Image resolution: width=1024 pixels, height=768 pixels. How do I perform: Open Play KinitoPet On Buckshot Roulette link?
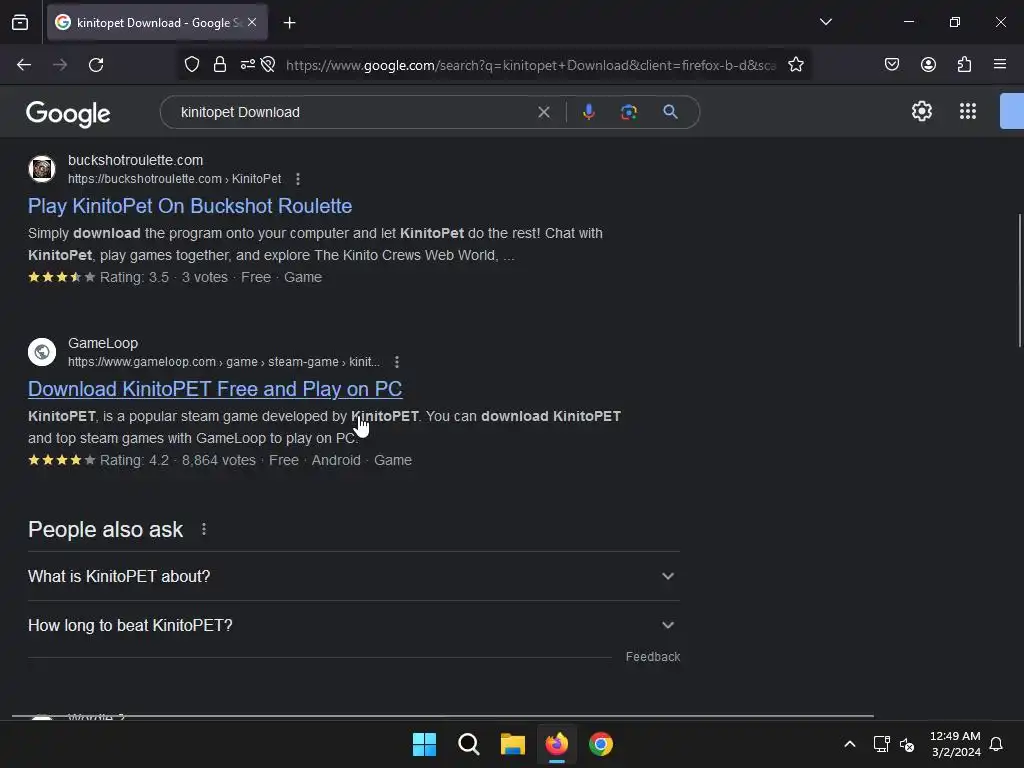[190, 206]
